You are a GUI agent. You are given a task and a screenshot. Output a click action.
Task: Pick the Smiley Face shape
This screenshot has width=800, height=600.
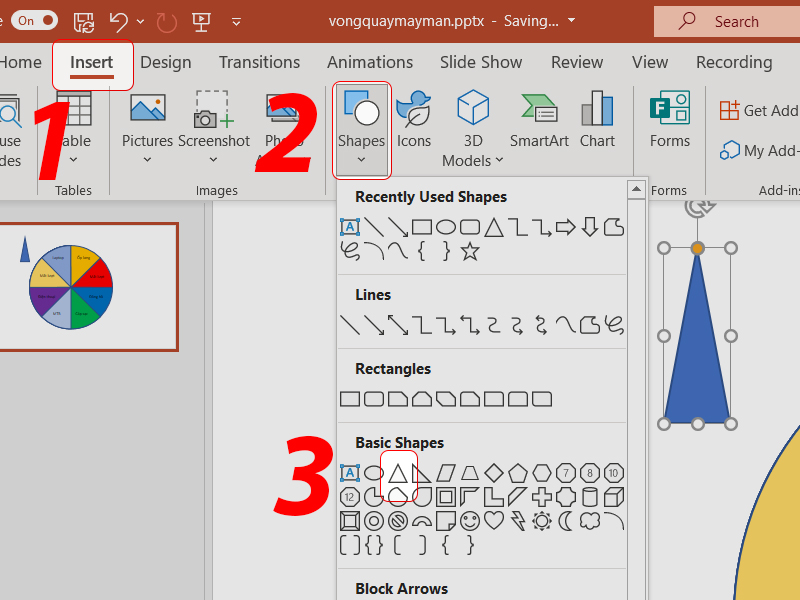pos(470,521)
